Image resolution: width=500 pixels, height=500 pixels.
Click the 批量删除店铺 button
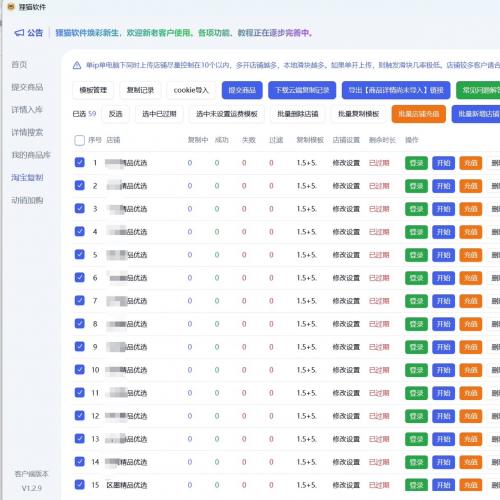(x=298, y=114)
